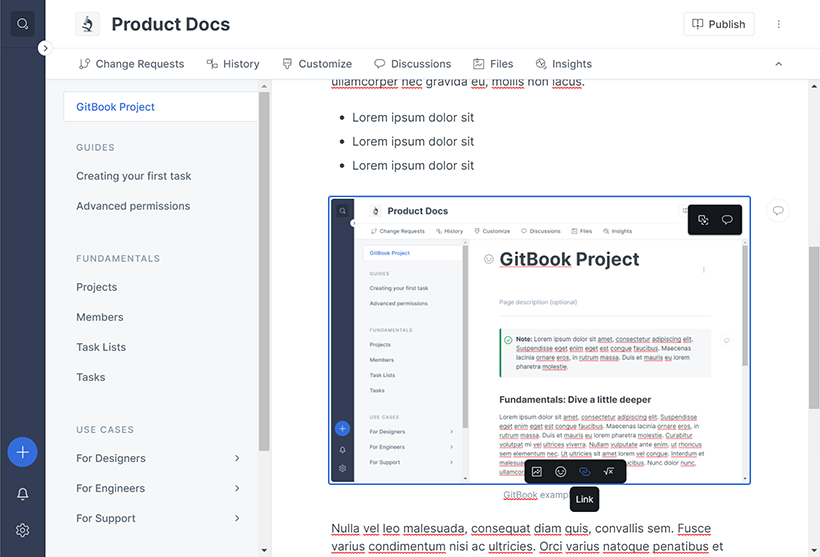Insert an image from the caption toolbar
This screenshot has height=557, width=820.
coord(537,472)
